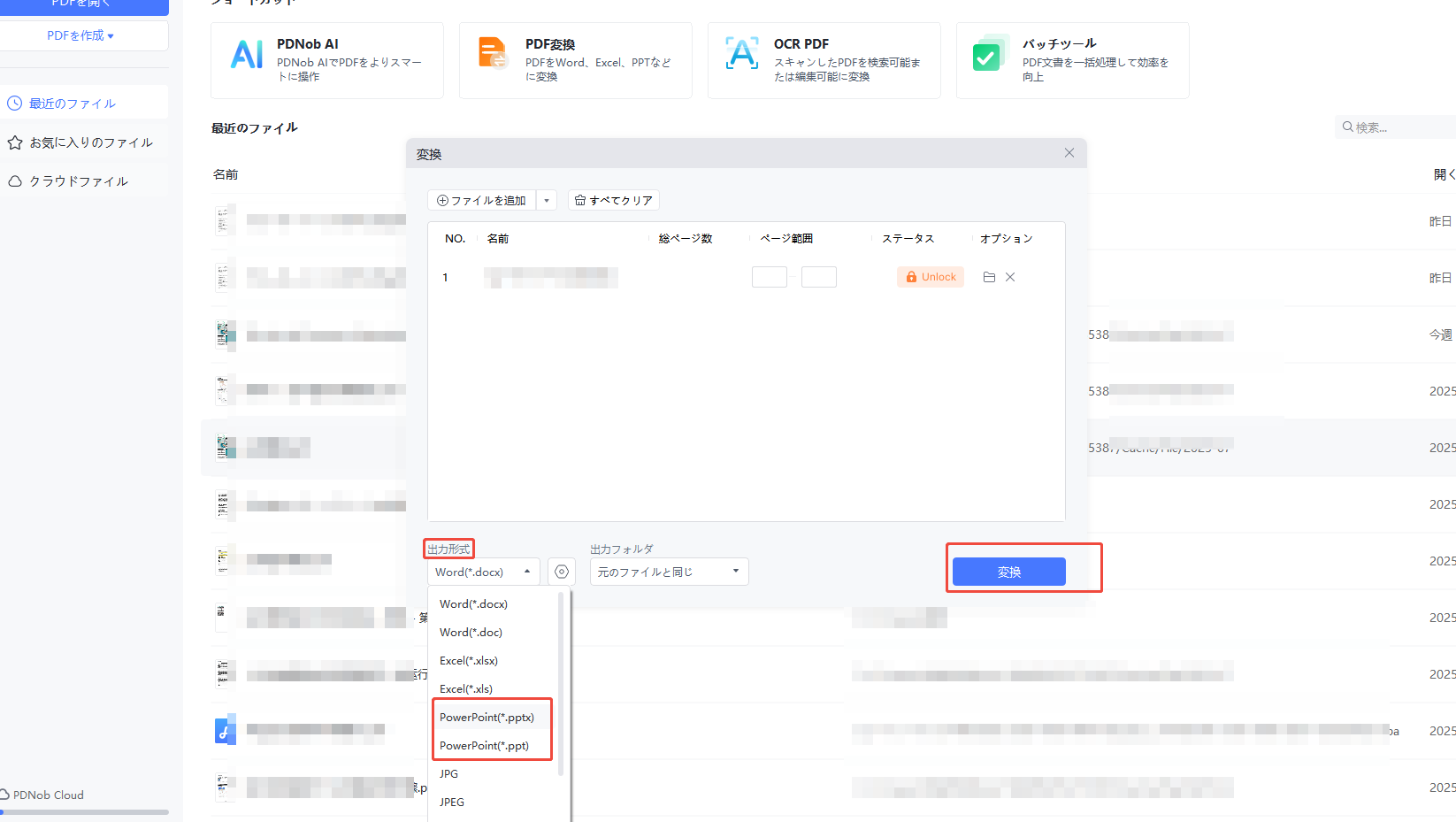
Task: Click the music file icon in recent list
Action: pyautogui.click(x=226, y=731)
